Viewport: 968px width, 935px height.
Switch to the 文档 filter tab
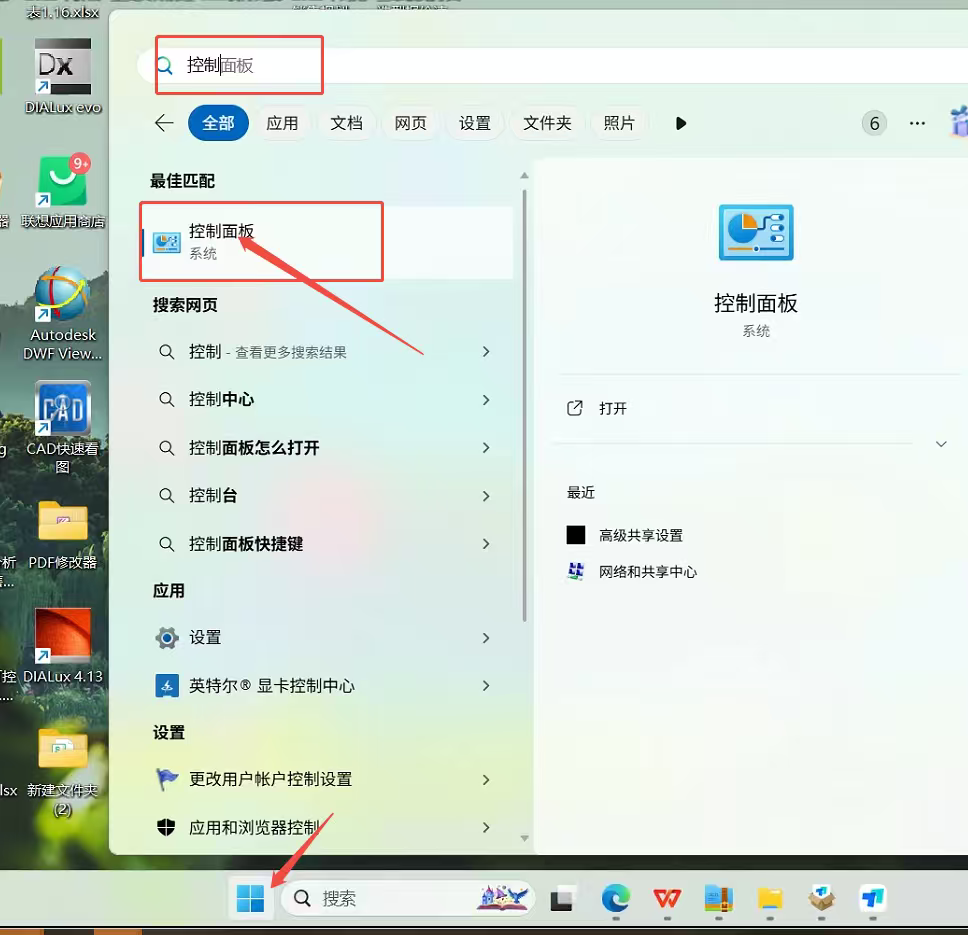[x=347, y=123]
